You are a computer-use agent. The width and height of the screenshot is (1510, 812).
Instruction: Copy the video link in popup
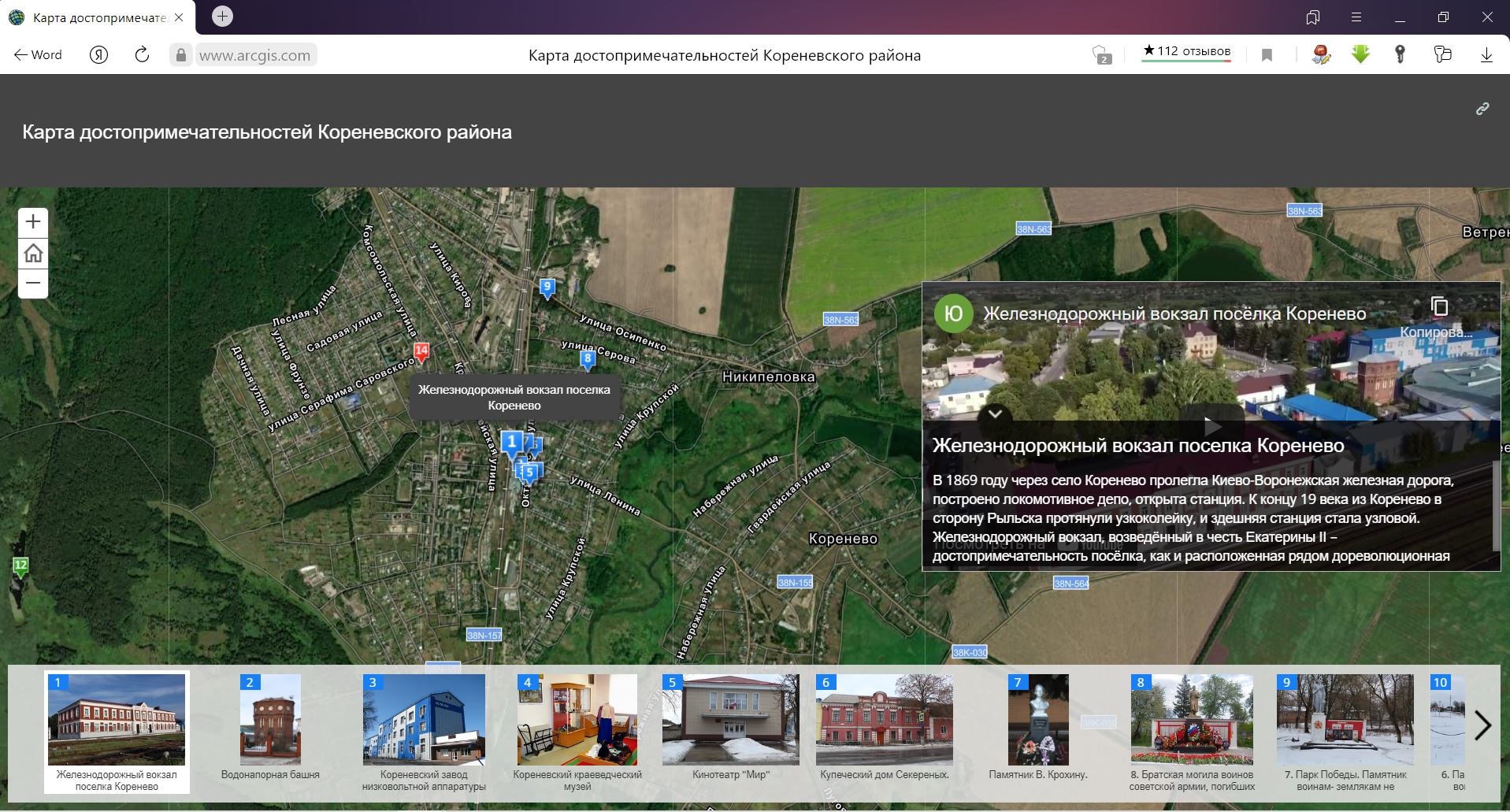coord(1439,306)
